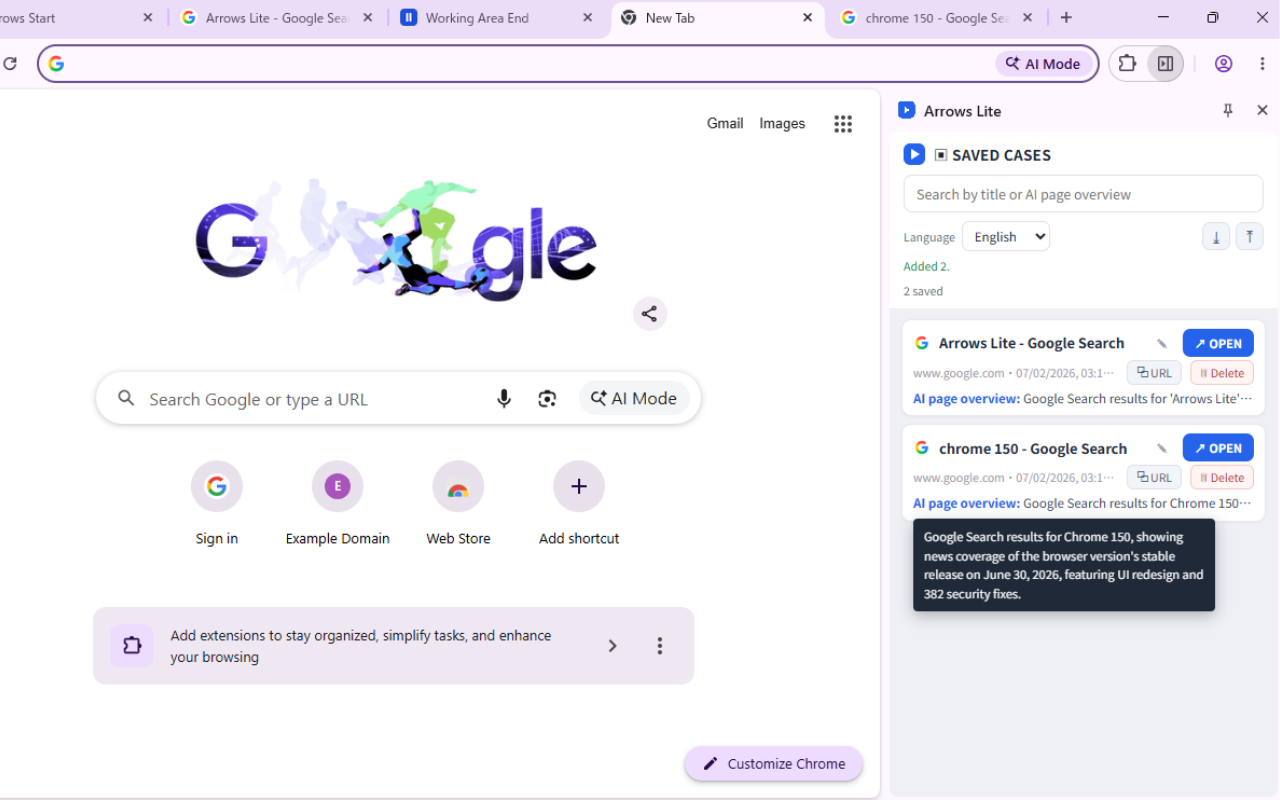Click the Customize Chrome button
Viewport: 1280px width, 800px height.
click(x=774, y=764)
